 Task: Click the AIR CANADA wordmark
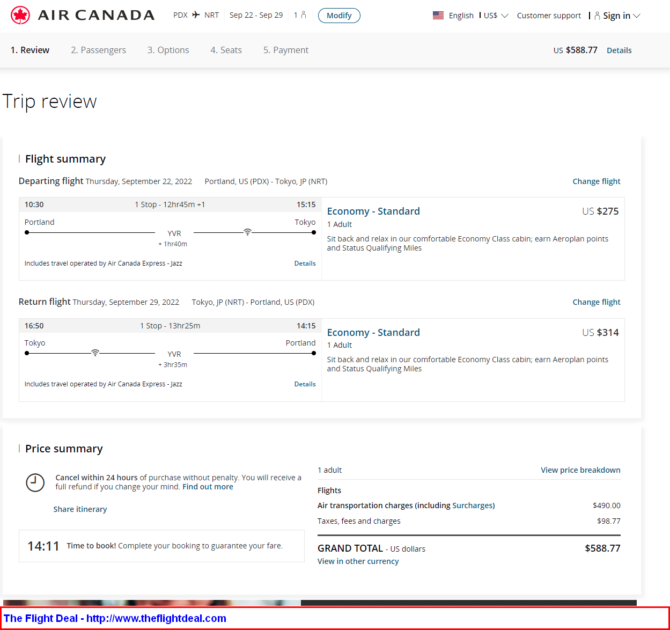[96, 15]
